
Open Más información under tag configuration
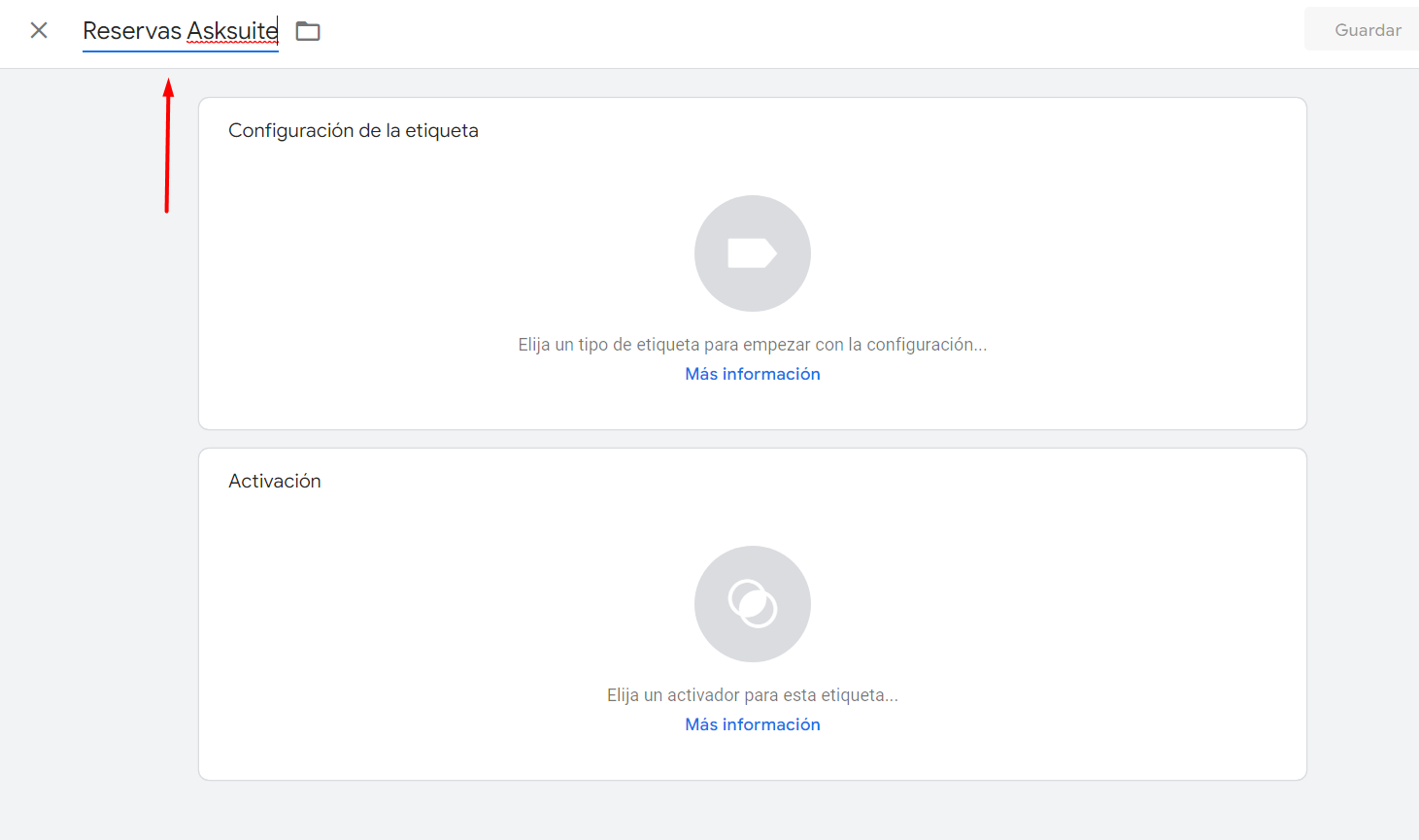tap(753, 374)
